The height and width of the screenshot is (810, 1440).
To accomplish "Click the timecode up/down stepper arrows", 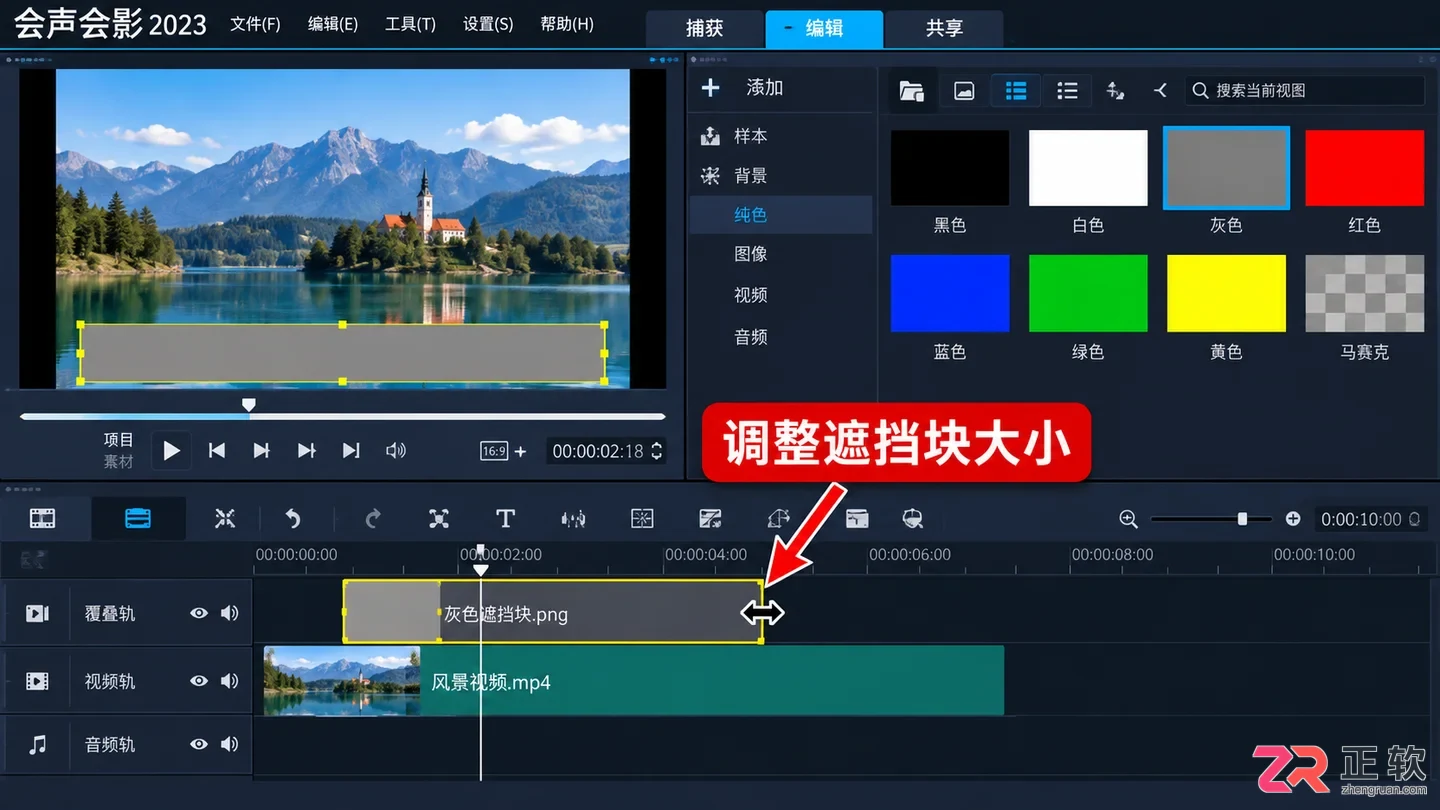I will (x=657, y=451).
